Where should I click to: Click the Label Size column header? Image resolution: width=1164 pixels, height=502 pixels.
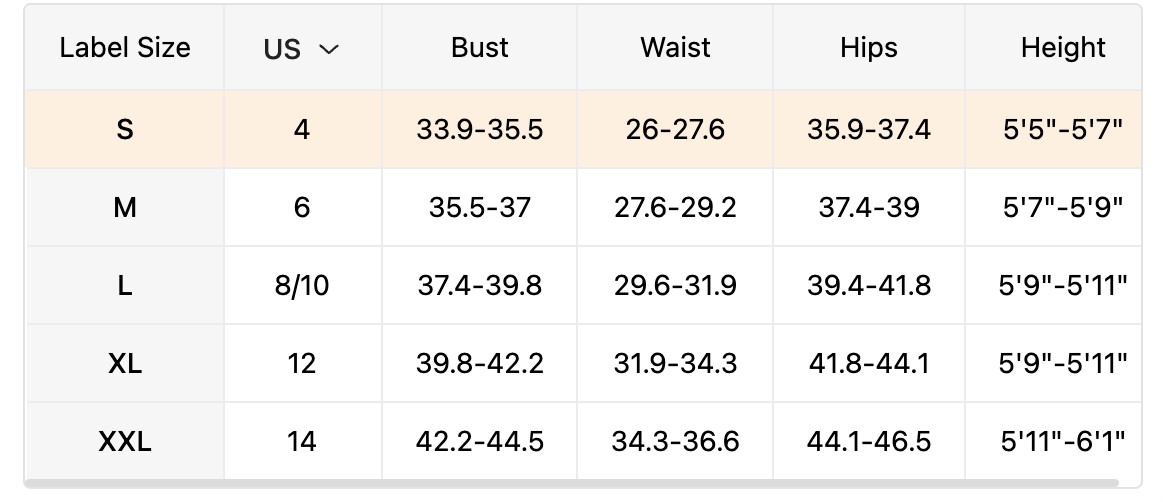tap(125, 48)
